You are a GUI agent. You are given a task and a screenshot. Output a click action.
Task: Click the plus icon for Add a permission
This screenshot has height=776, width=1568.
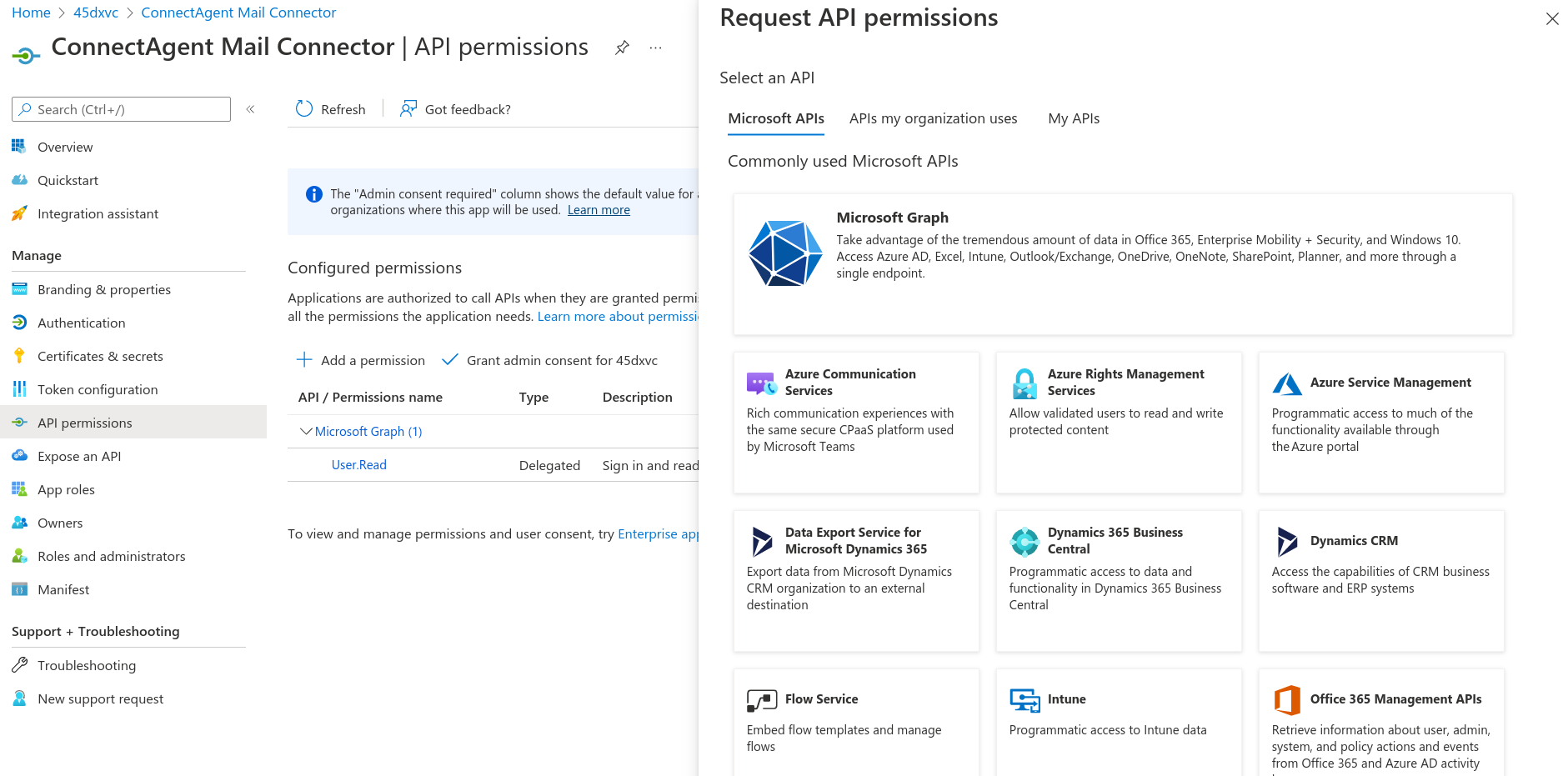click(304, 360)
